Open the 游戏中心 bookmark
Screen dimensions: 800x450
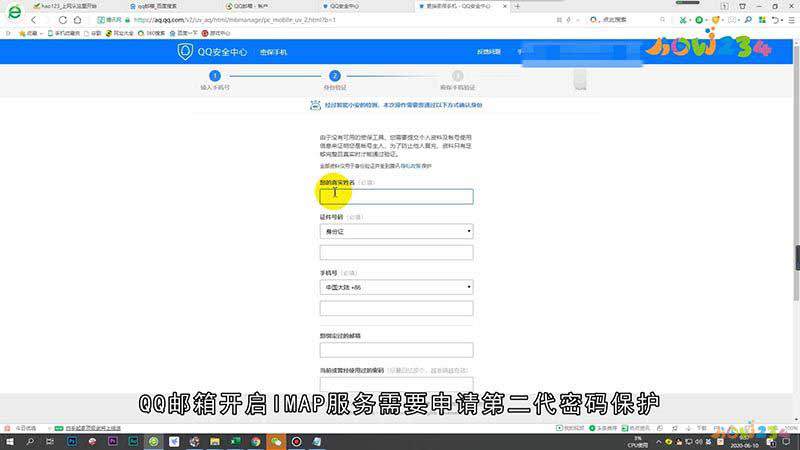[x=216, y=33]
